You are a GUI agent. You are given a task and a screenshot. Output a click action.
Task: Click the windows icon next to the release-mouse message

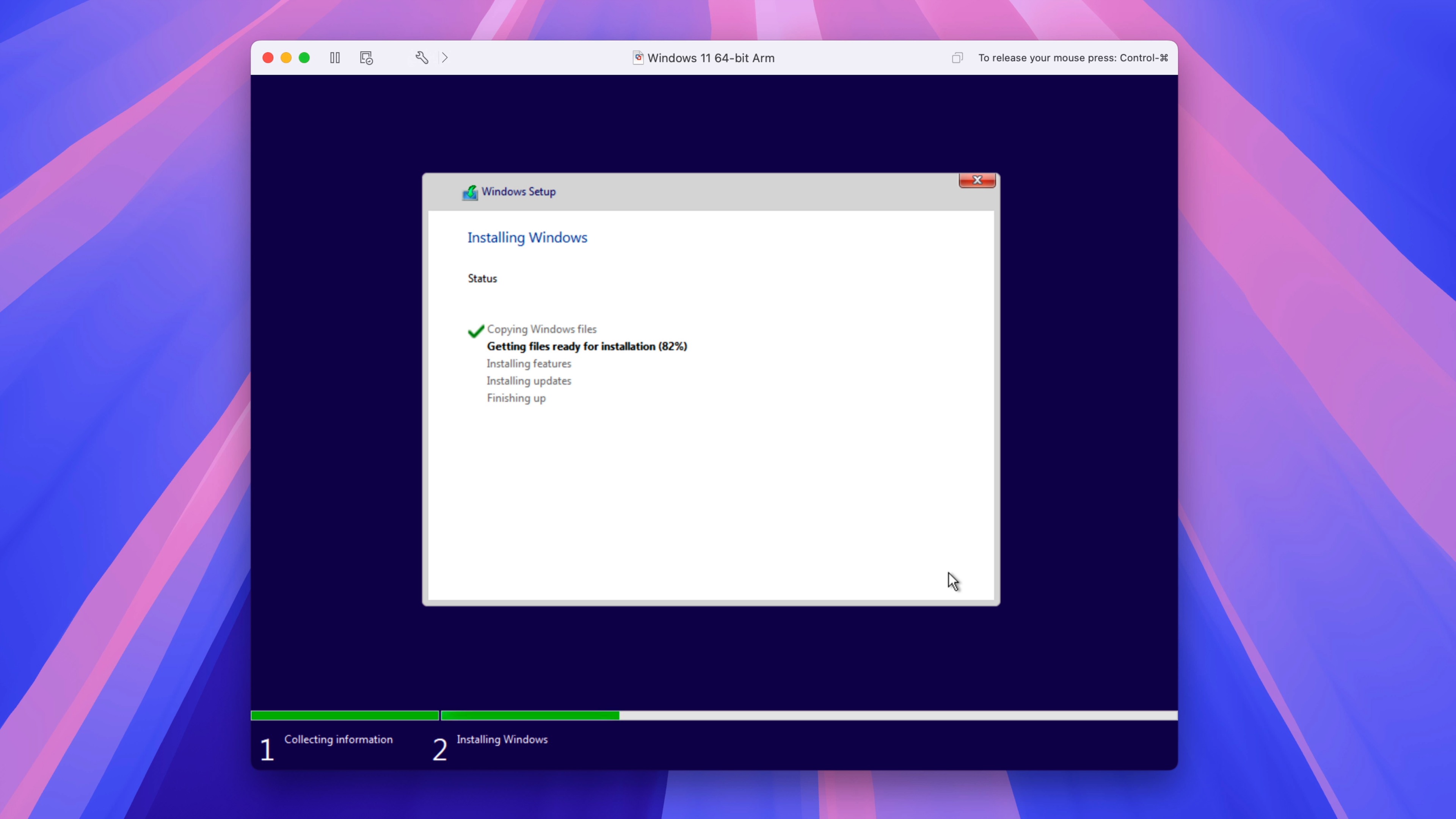(x=957, y=58)
